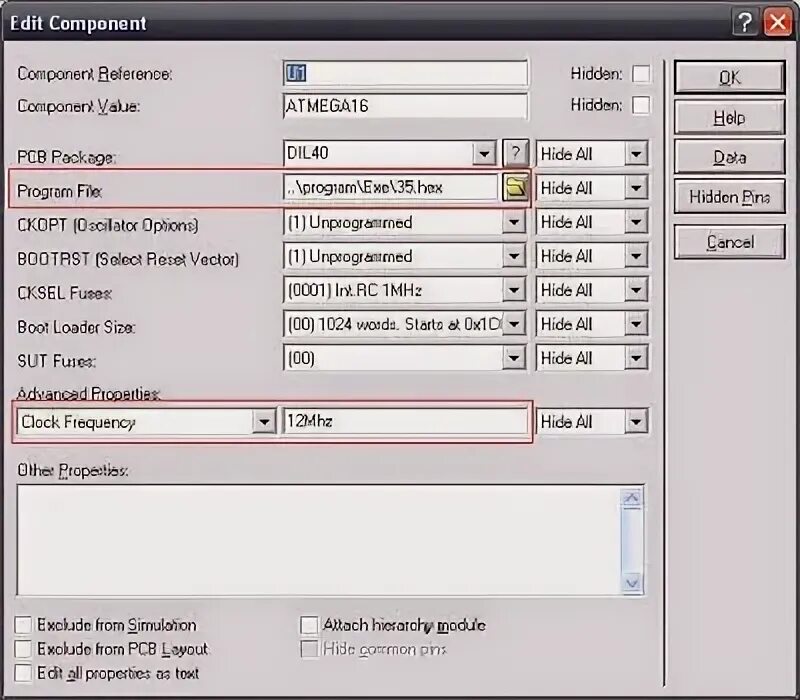Open Hide All dropdown for Boot Loader Size

636,323
